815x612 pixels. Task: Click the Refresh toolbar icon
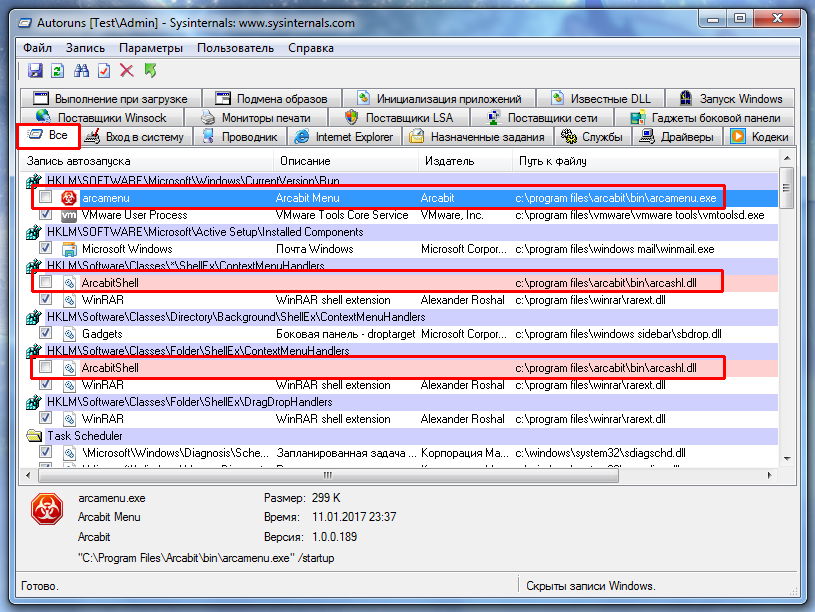click(58, 70)
